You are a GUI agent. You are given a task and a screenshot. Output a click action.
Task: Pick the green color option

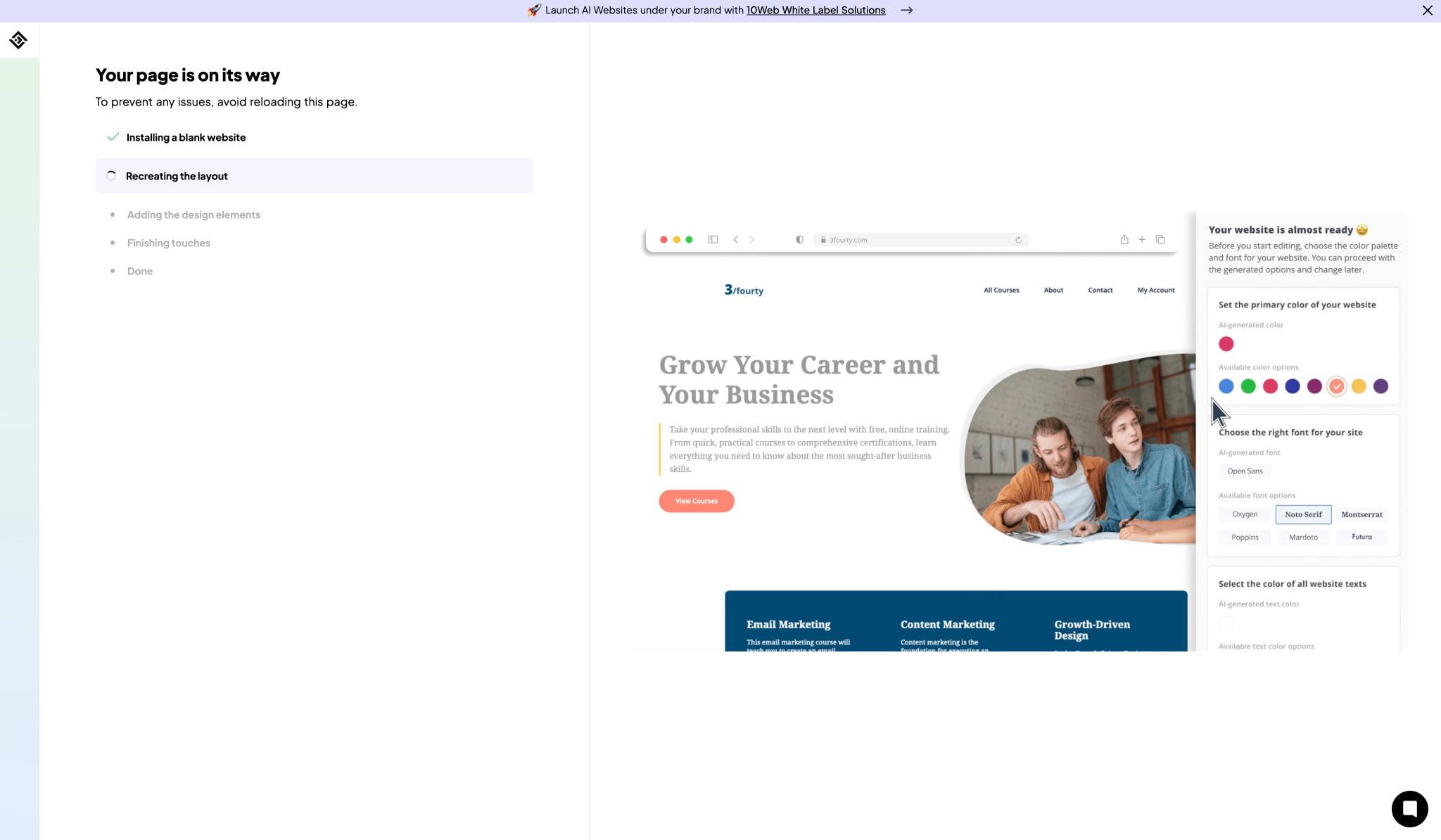(1248, 386)
